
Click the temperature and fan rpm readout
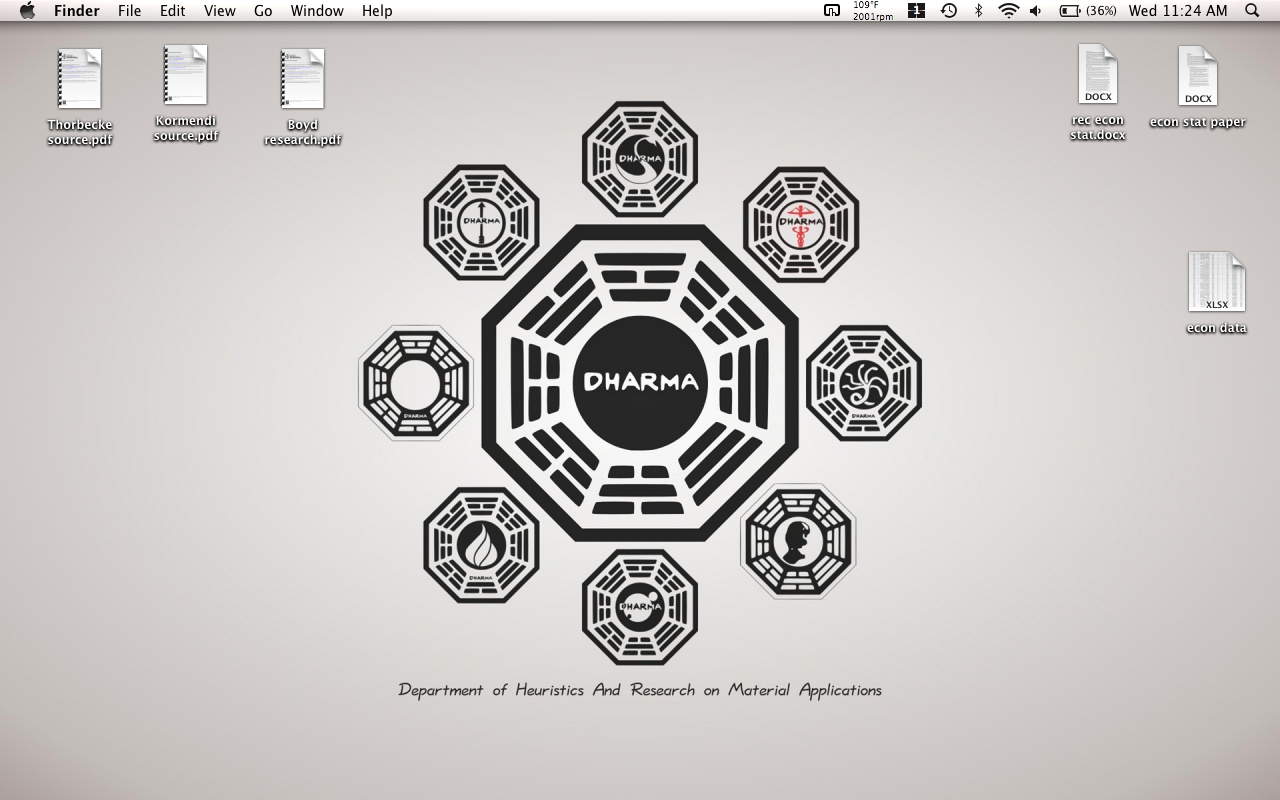pos(873,11)
